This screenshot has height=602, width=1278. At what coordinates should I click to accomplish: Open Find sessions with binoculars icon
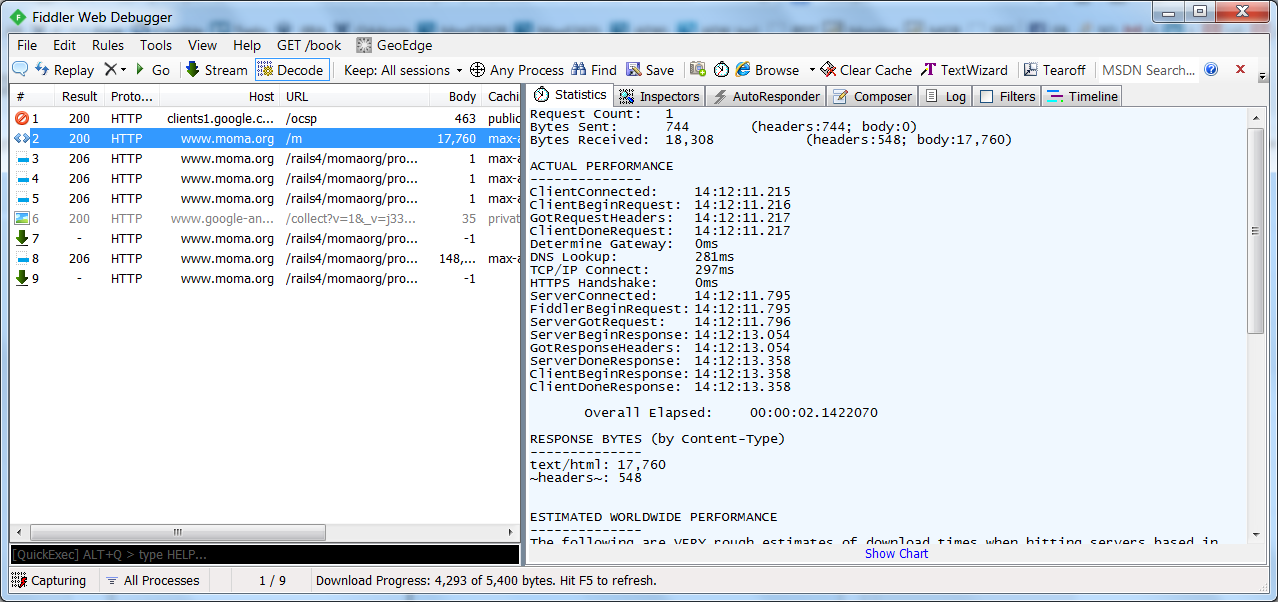[594, 70]
